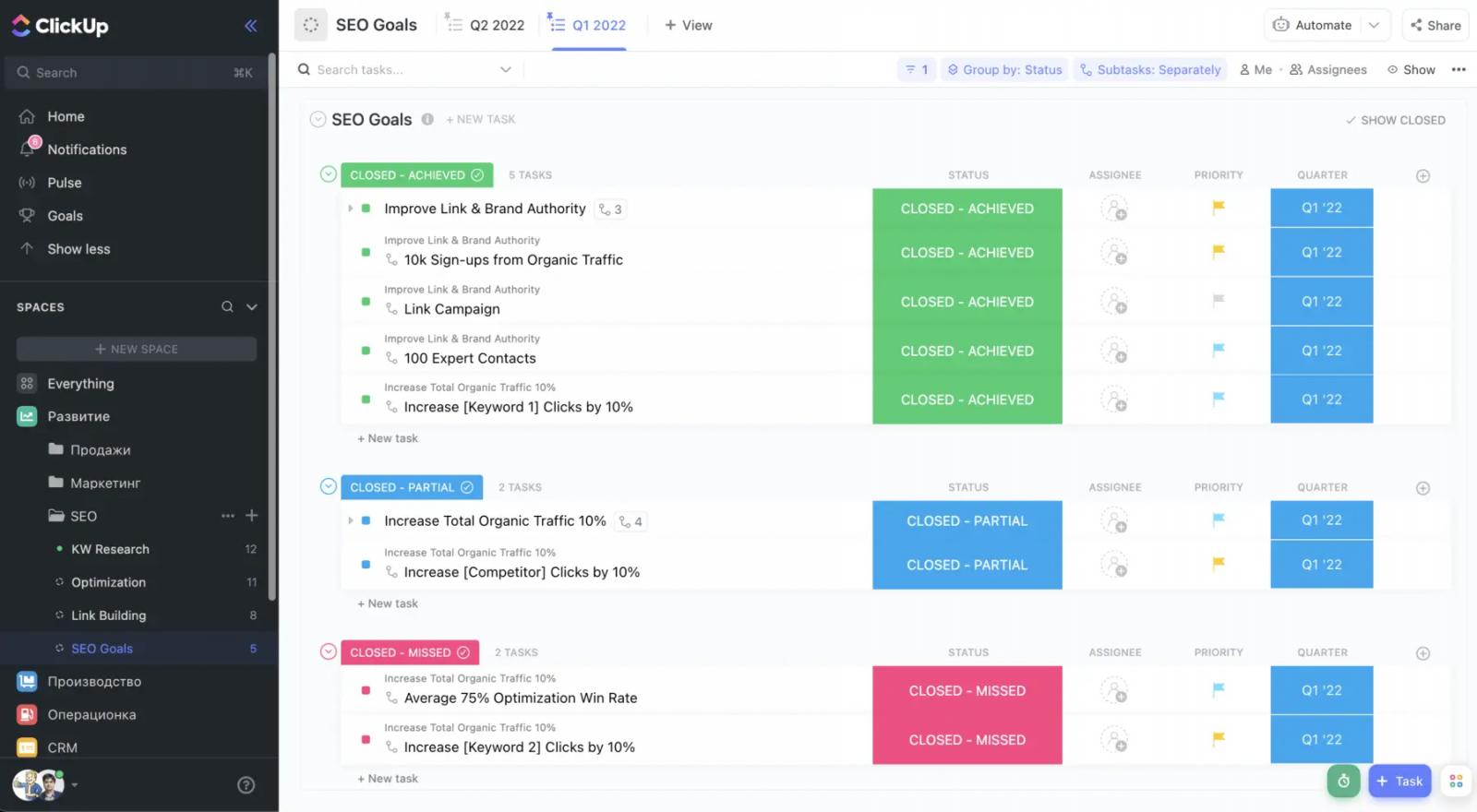Toggle Show Closed tasks
This screenshot has width=1477, height=812.
point(1395,120)
